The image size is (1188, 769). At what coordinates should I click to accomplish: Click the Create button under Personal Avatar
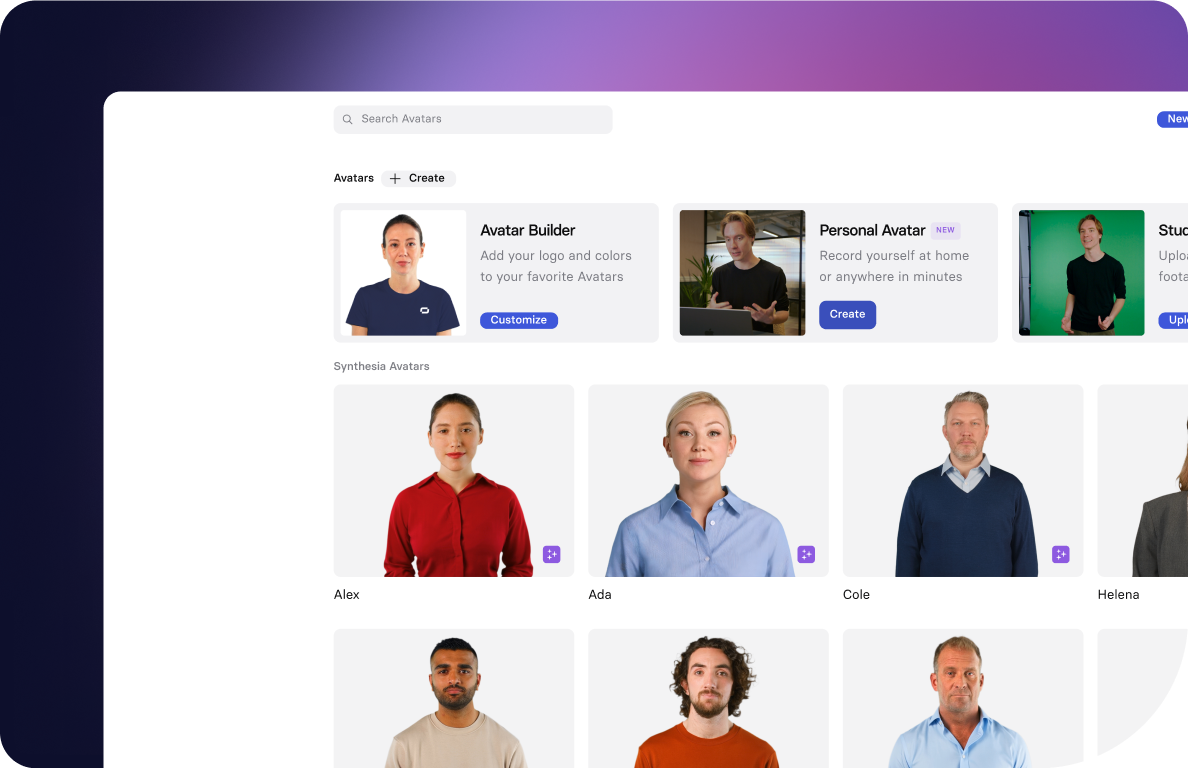(x=847, y=314)
